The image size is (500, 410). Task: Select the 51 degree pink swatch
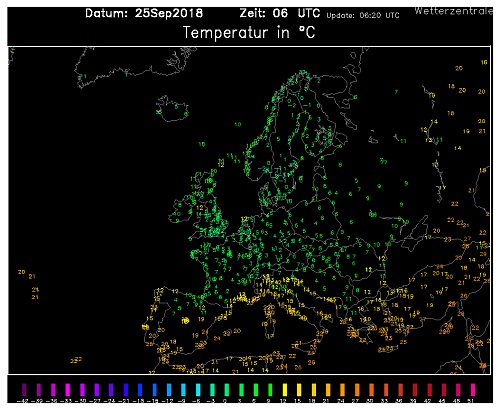tap(473, 390)
